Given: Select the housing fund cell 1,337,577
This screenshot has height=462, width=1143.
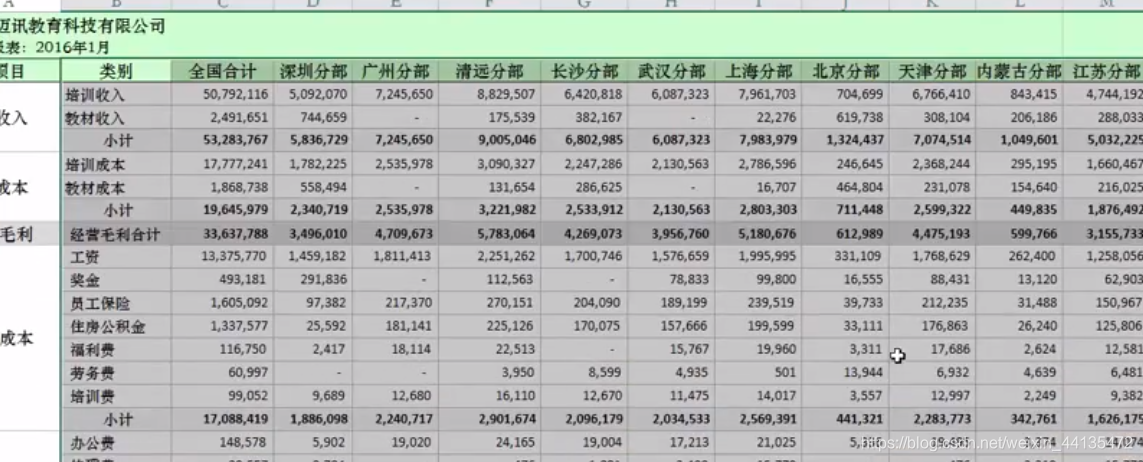Looking at the screenshot, I should pyautogui.click(x=222, y=327).
